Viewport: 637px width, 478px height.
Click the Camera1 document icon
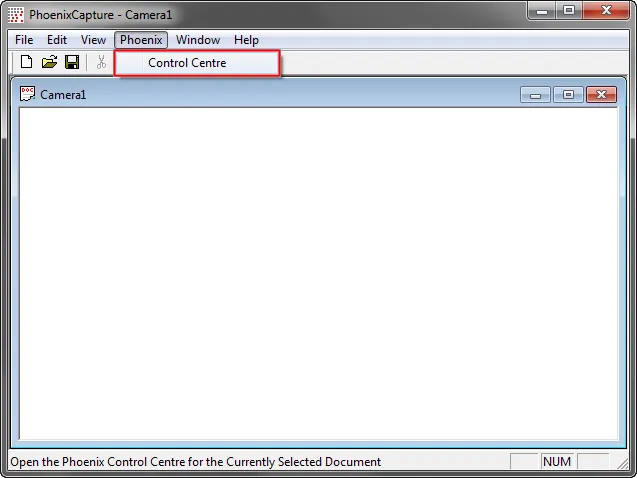point(28,94)
